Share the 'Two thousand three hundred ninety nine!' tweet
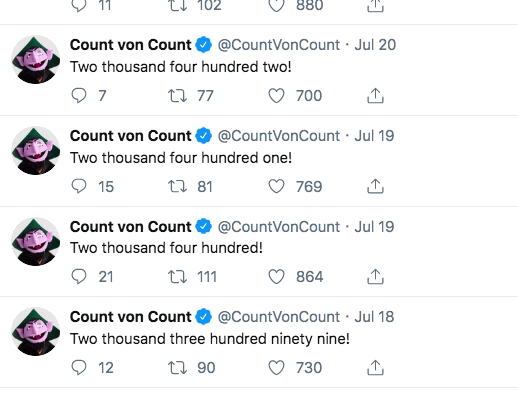The image size is (518, 396). [375, 367]
